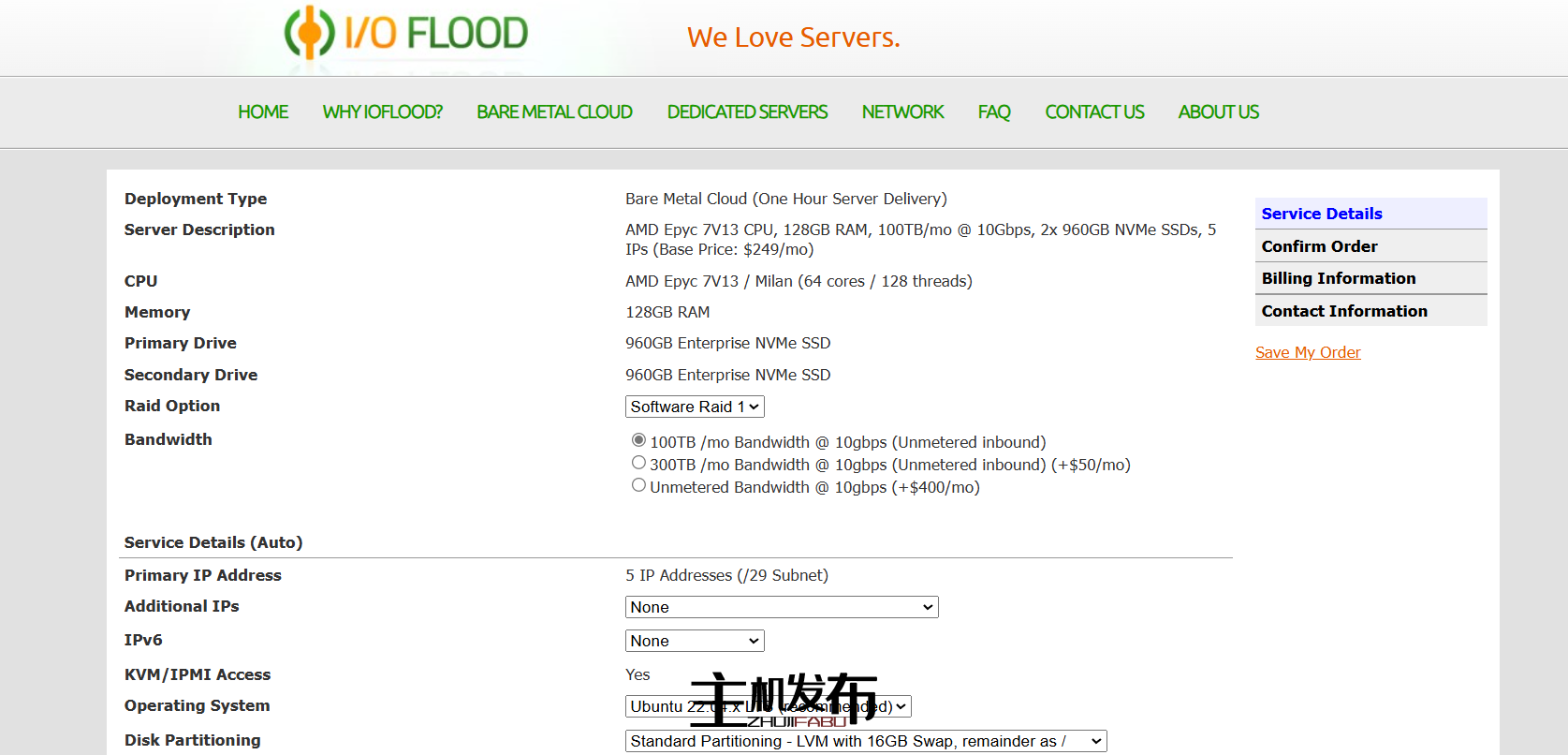
Task: Open the IPv6 dropdown
Action: coord(695,641)
